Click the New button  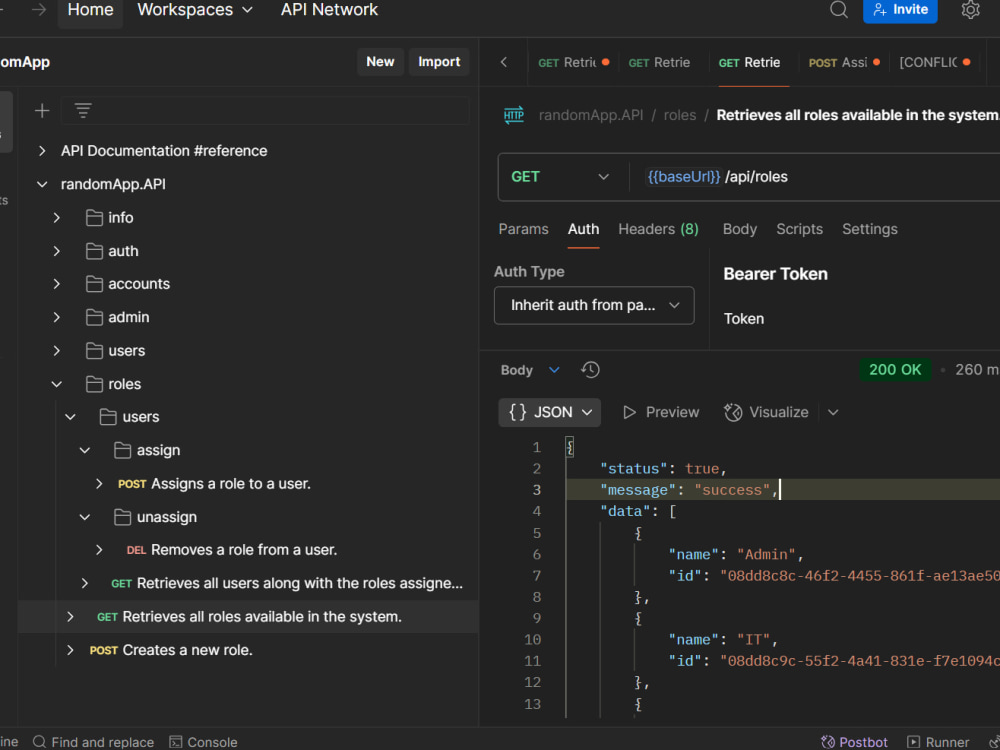(x=380, y=62)
